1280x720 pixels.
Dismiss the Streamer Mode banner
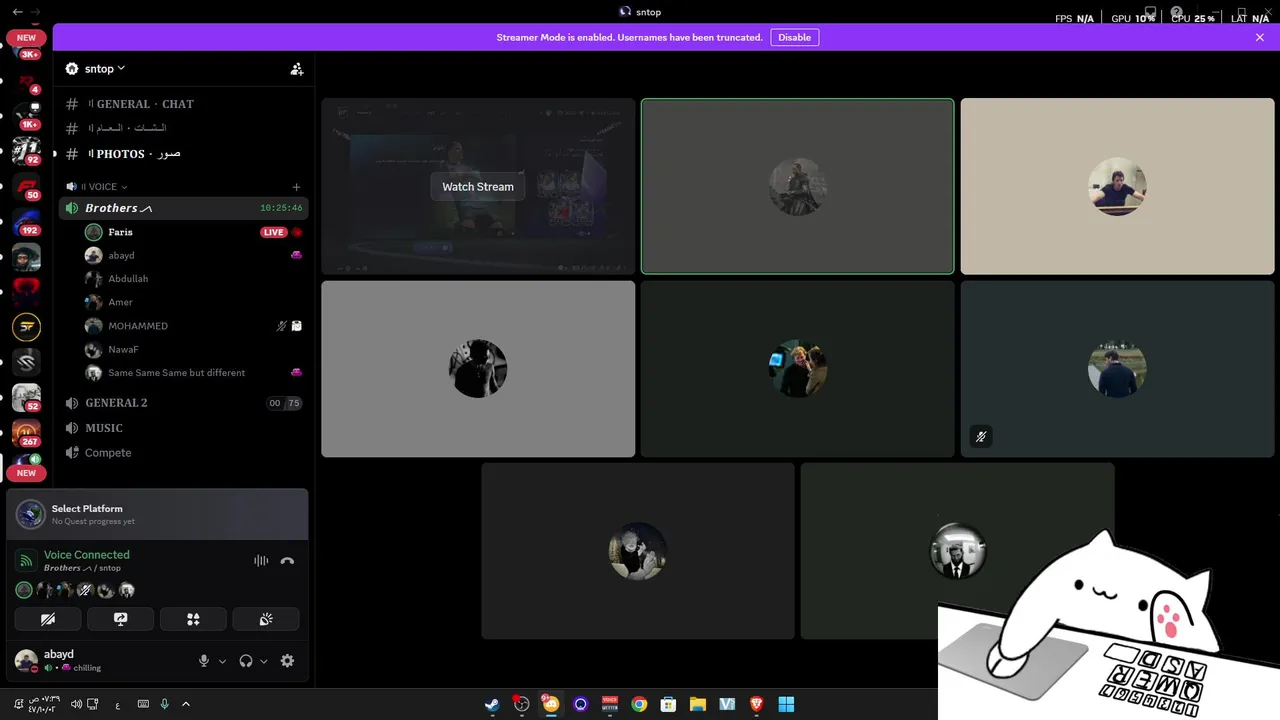click(x=1260, y=37)
